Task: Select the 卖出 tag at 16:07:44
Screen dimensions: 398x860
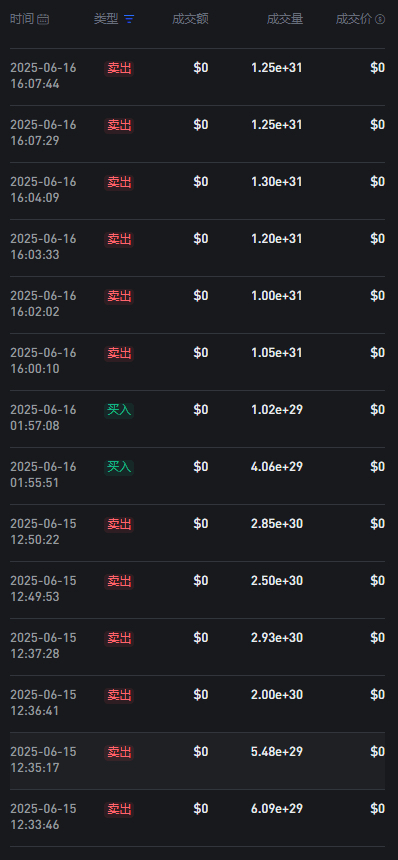Action: click(x=119, y=69)
